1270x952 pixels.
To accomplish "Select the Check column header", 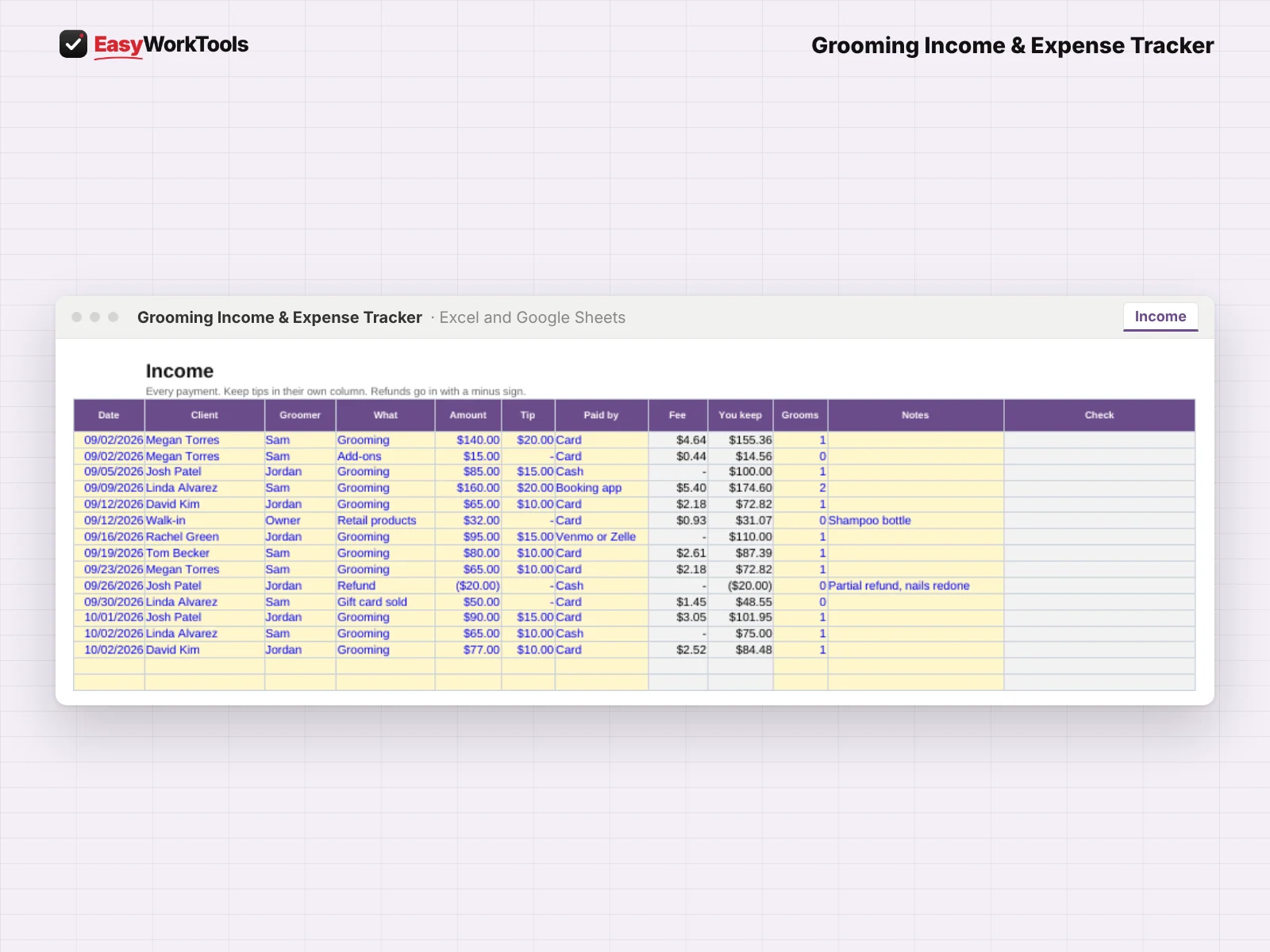I will tap(1099, 415).
